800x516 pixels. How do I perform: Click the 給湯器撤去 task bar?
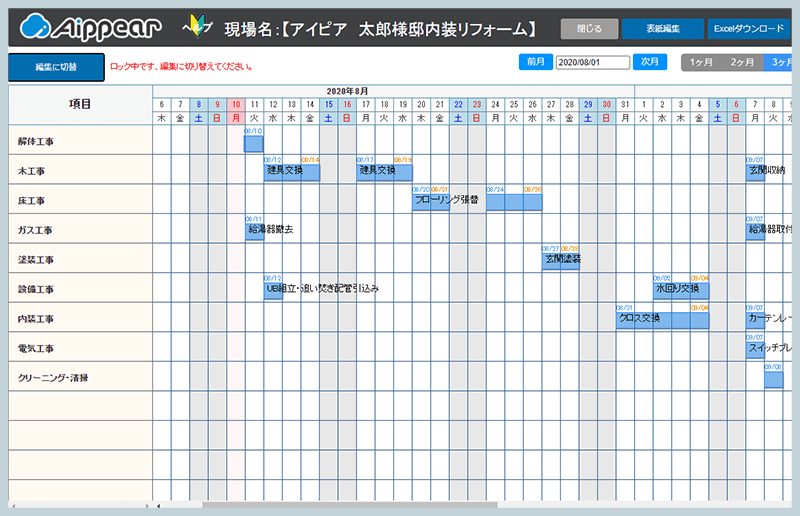[254, 232]
